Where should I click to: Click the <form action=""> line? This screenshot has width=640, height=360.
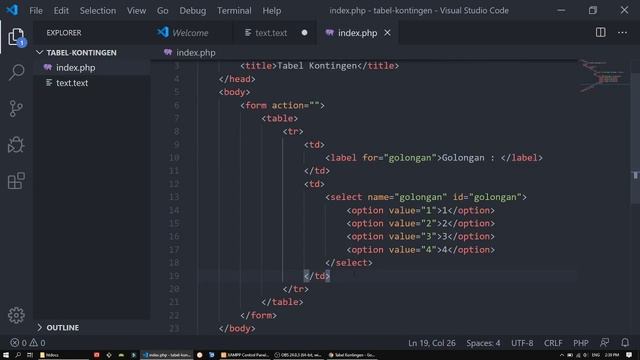[x=282, y=105]
